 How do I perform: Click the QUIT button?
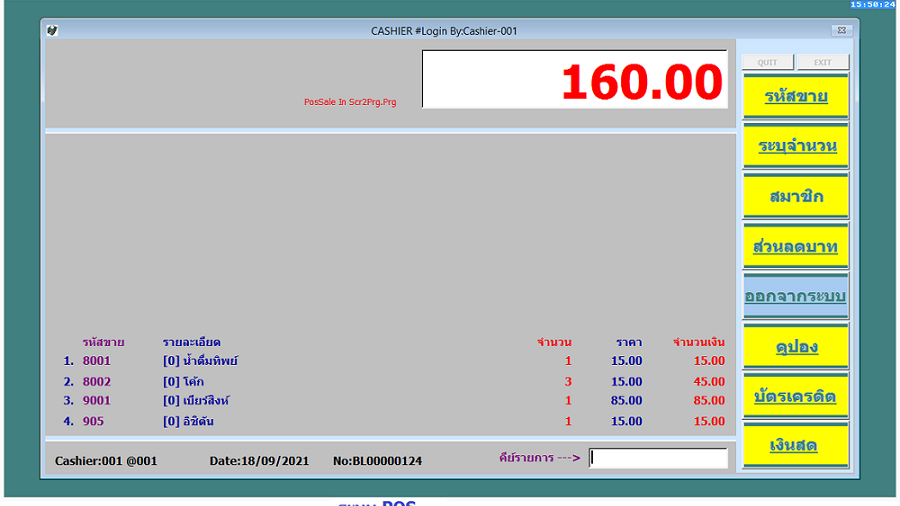[x=767, y=62]
